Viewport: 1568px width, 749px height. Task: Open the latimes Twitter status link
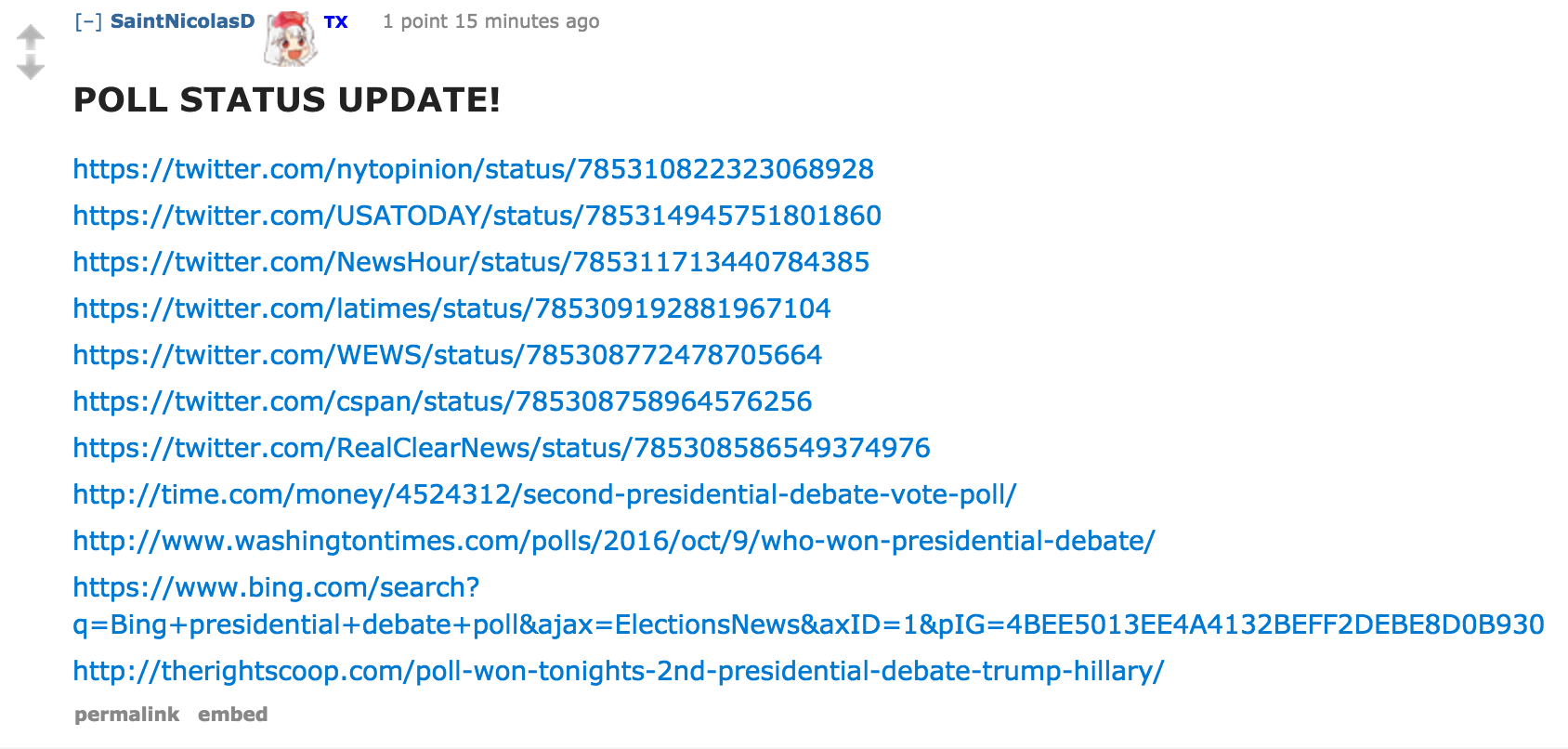[x=451, y=309]
